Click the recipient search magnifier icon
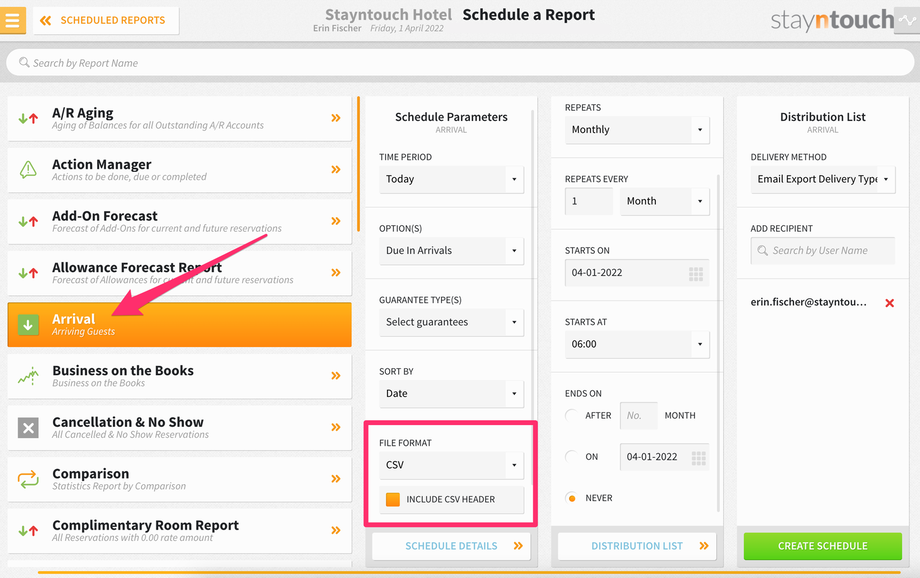 (x=763, y=251)
